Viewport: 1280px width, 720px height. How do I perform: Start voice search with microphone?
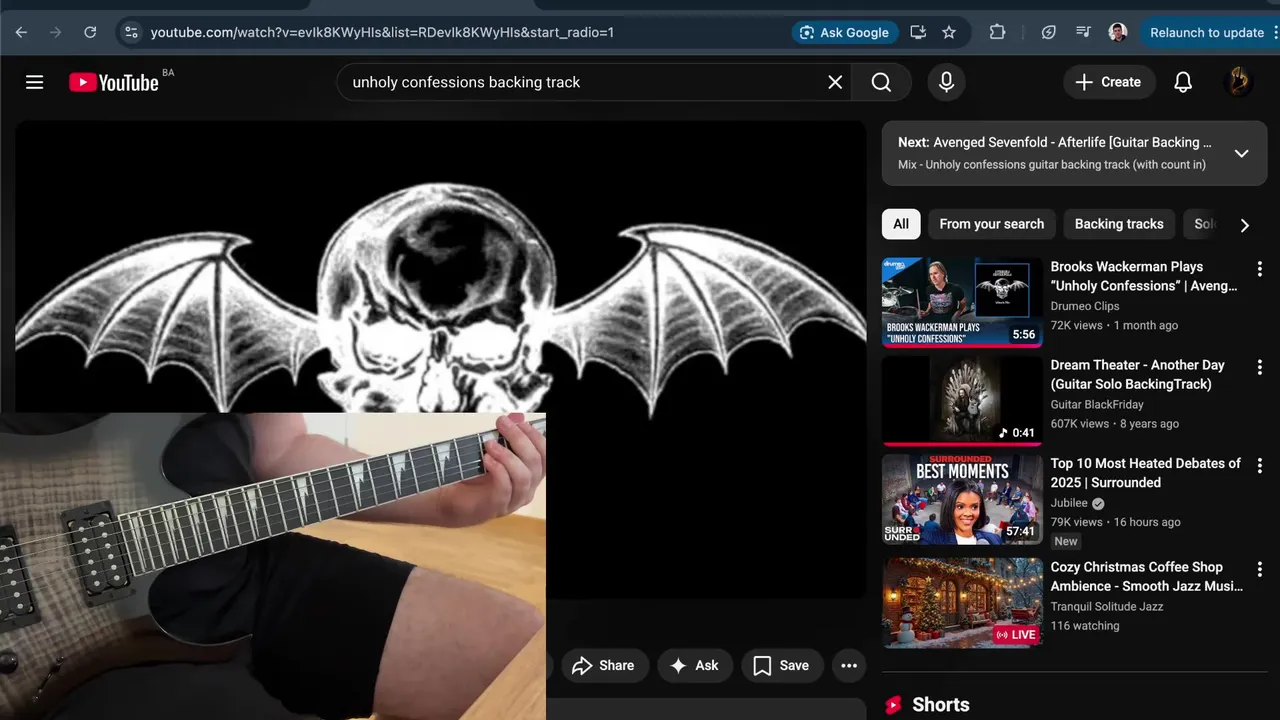[x=946, y=82]
